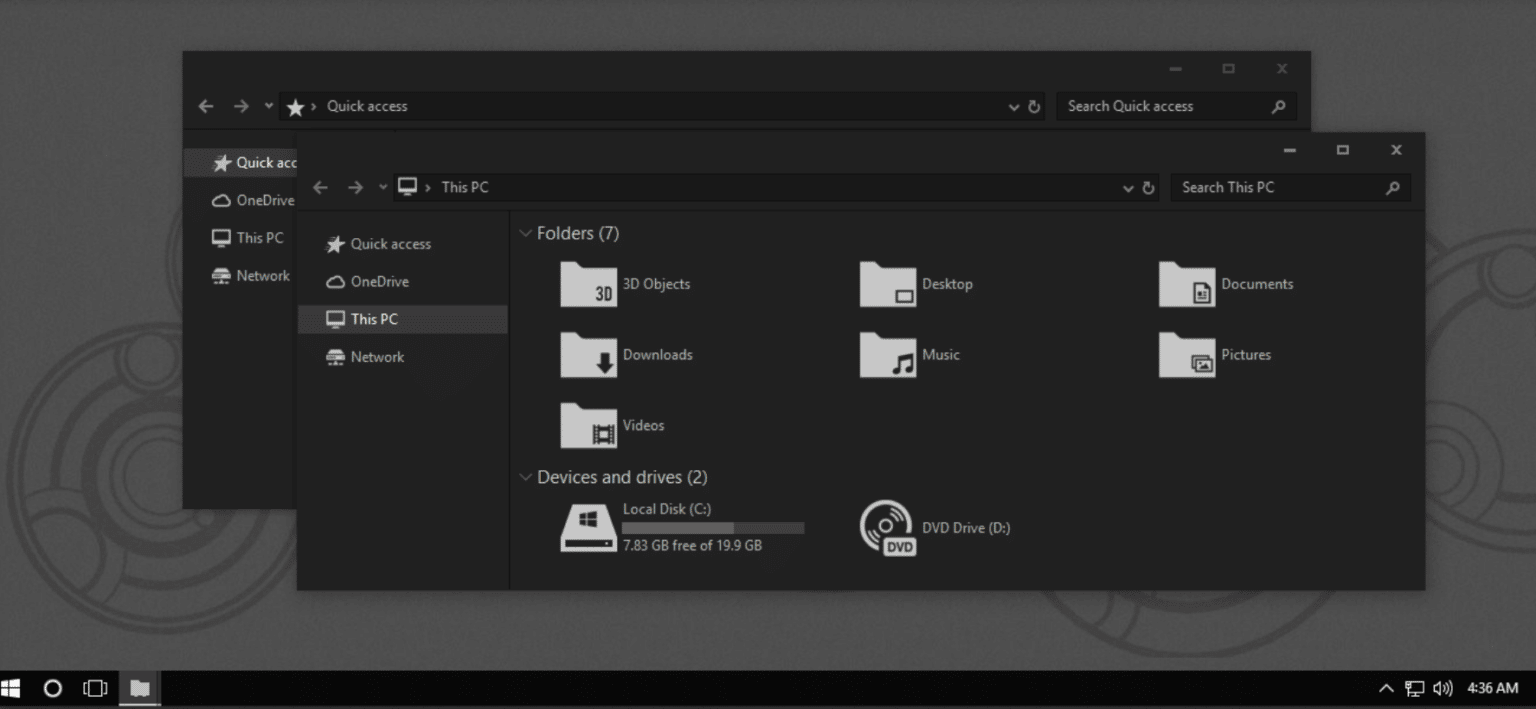Open File Explorer from the taskbar
The height and width of the screenshot is (709, 1536).
(139, 688)
